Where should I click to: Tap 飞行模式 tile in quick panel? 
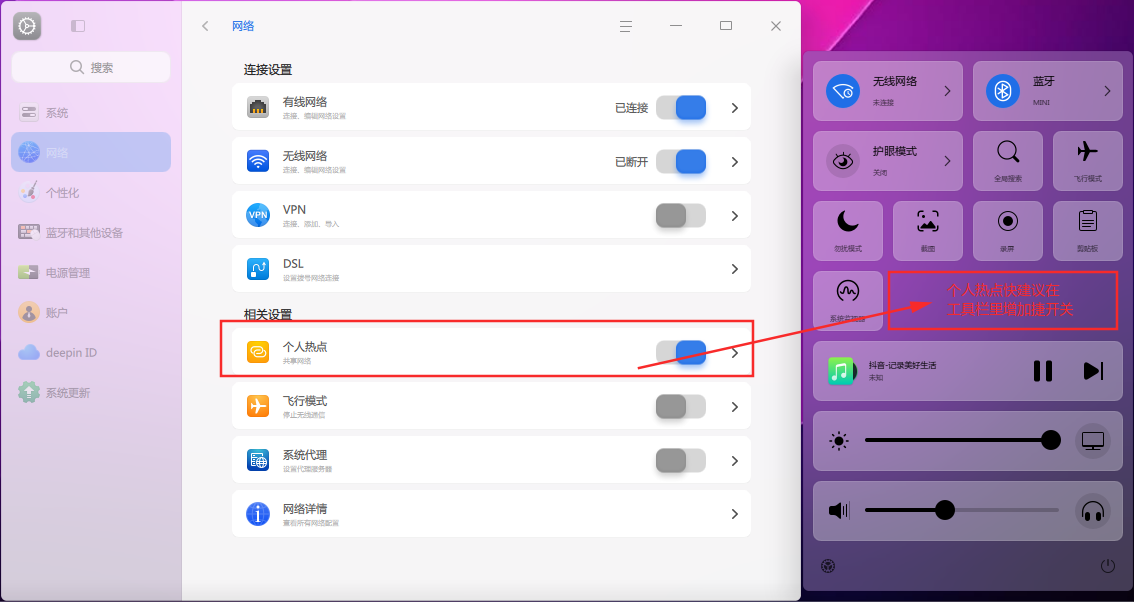click(1088, 161)
